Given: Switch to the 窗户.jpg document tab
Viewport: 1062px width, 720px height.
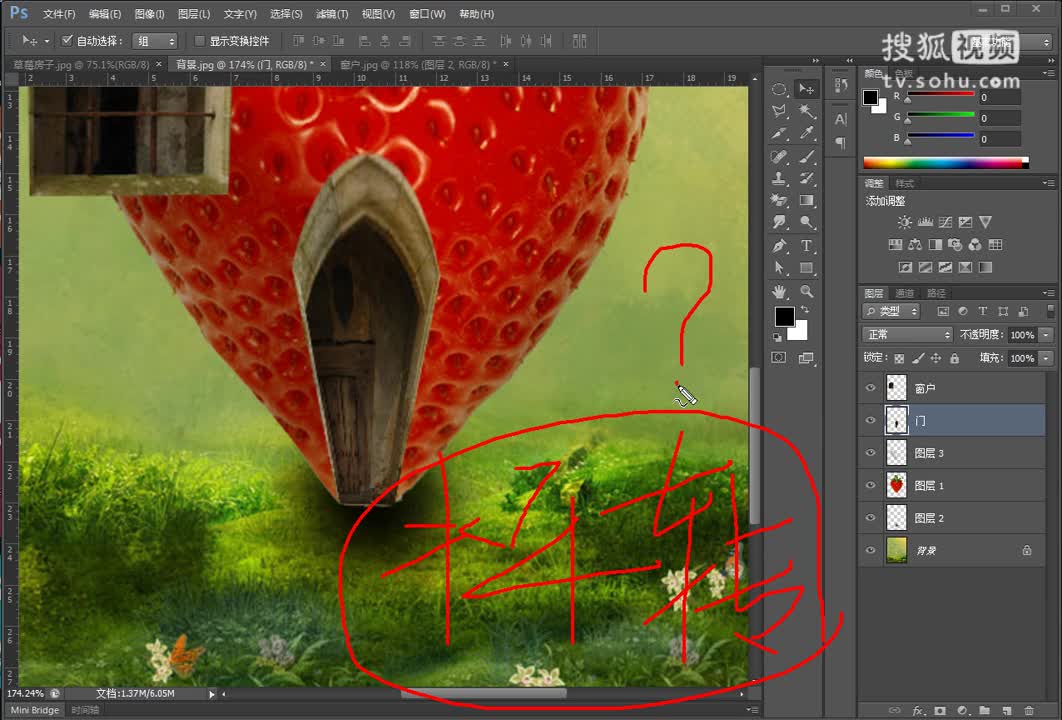Looking at the screenshot, I should coord(418,64).
